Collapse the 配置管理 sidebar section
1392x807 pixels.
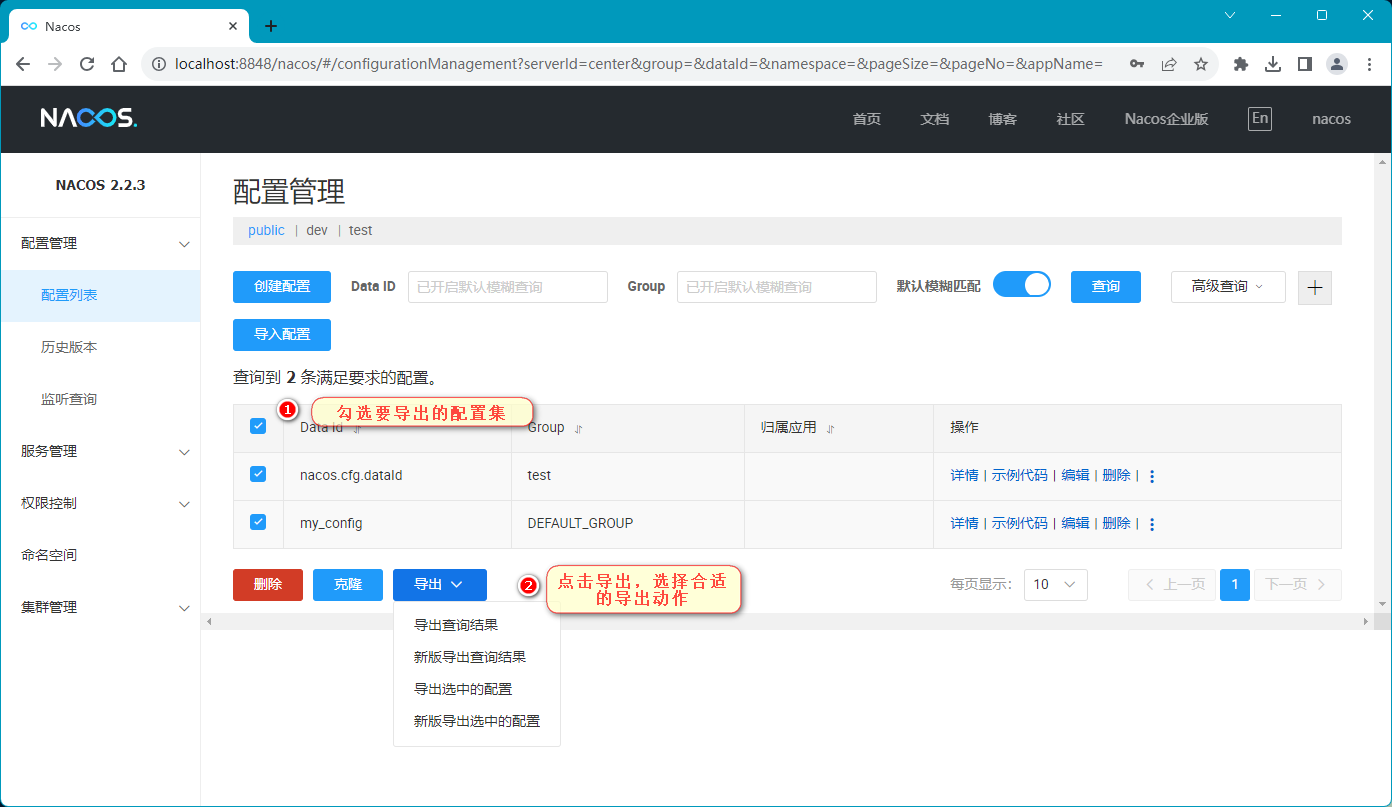(184, 244)
